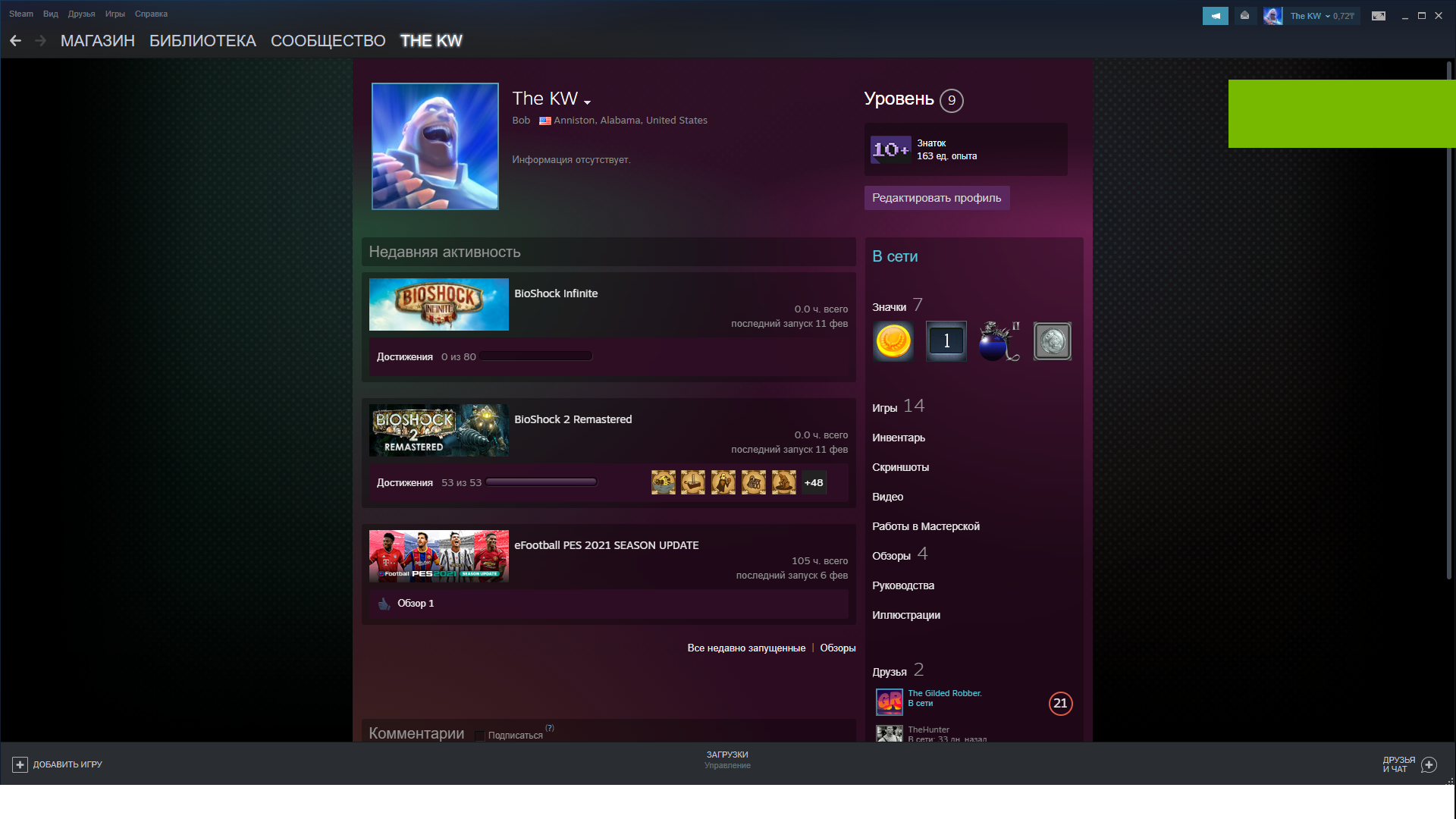The image size is (1456, 819).
Task: Open the Видео link
Action: 887,497
